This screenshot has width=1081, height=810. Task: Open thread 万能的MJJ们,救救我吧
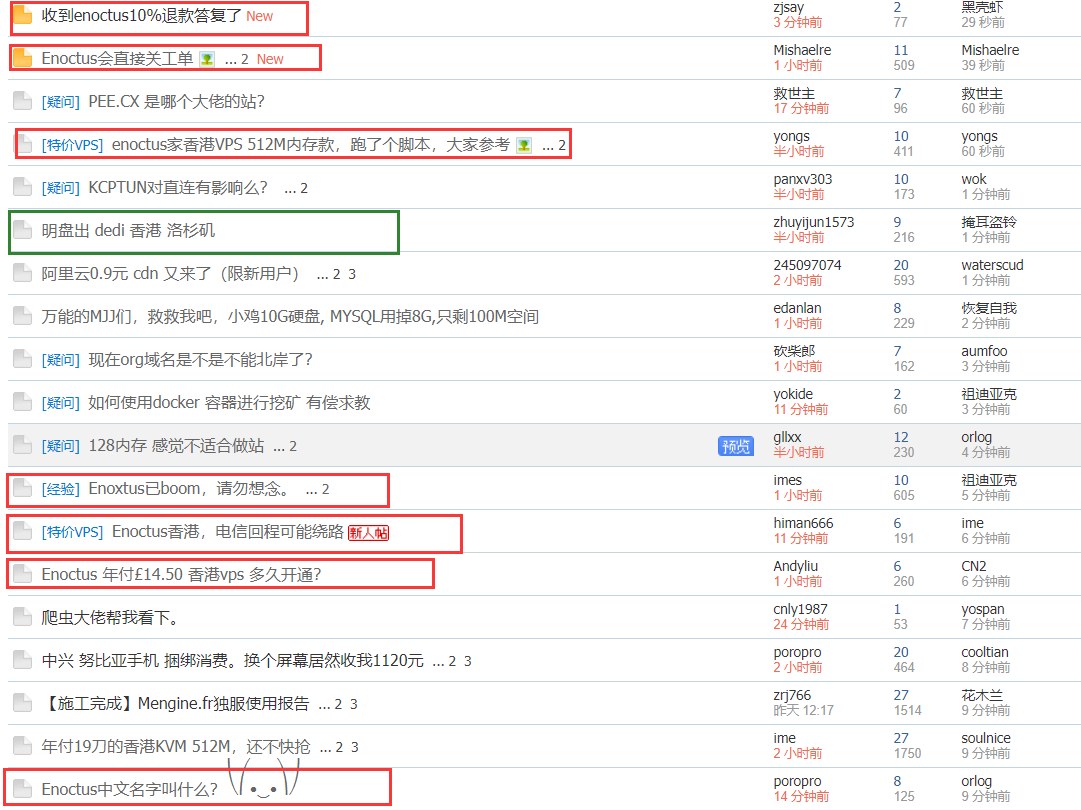click(x=290, y=316)
